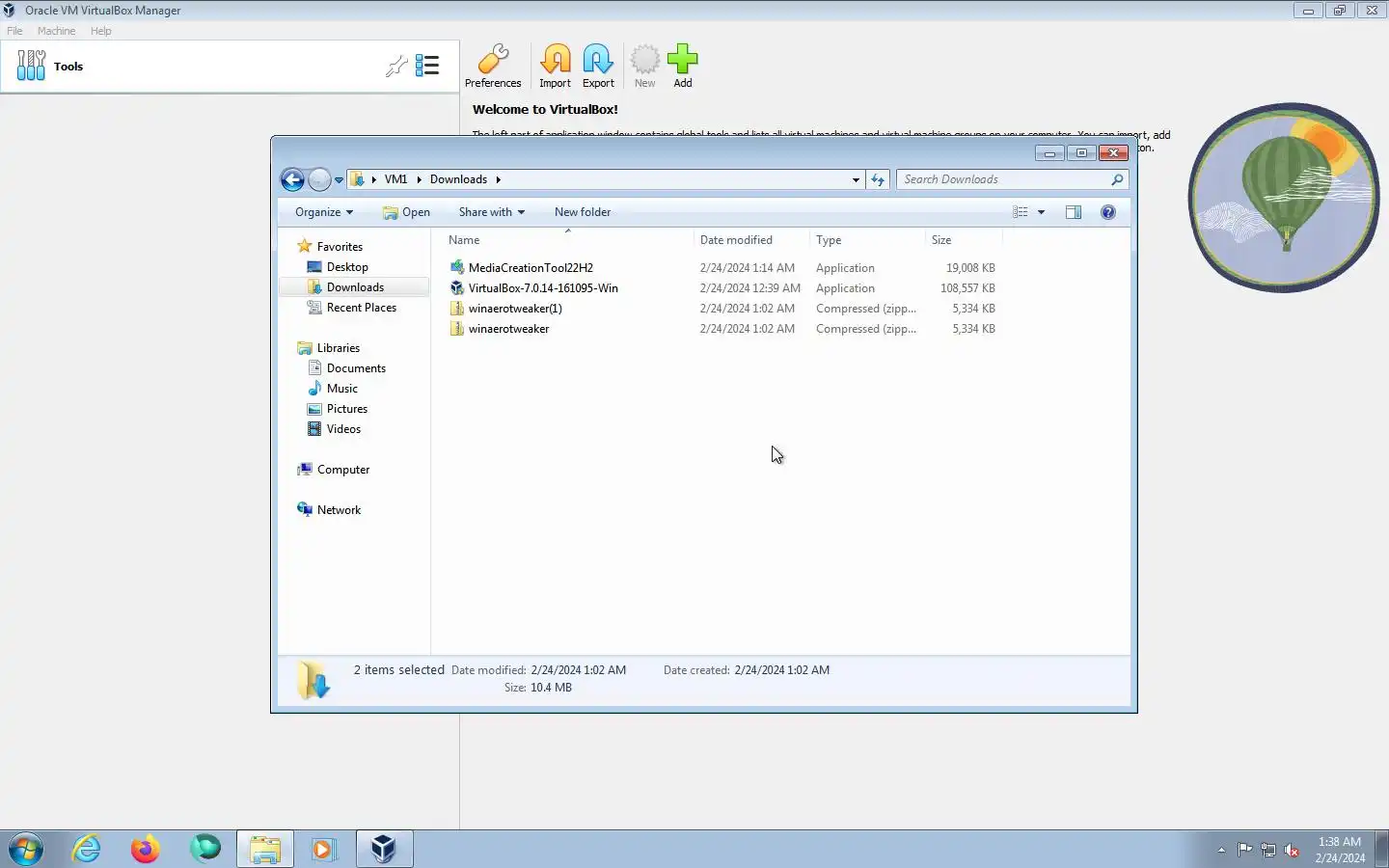This screenshot has width=1389, height=868.
Task: Click the search magnifier icon
Action: 1117,179
